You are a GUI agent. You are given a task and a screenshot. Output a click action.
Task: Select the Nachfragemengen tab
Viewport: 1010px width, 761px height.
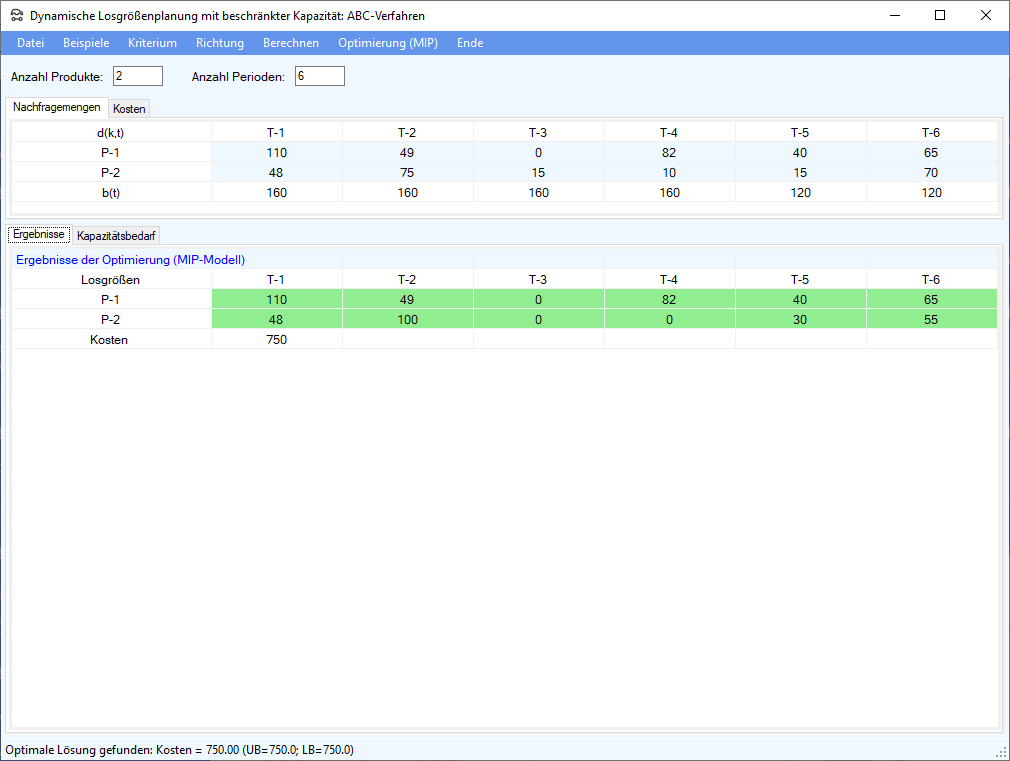point(57,107)
